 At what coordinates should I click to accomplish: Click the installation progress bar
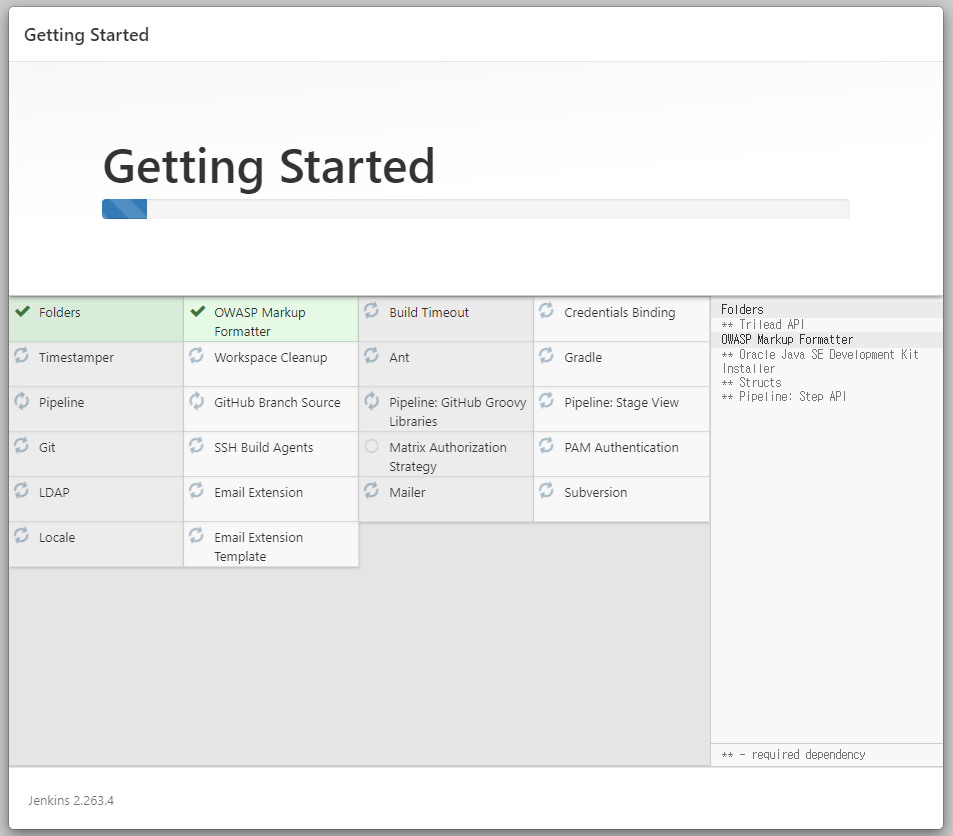coord(476,209)
